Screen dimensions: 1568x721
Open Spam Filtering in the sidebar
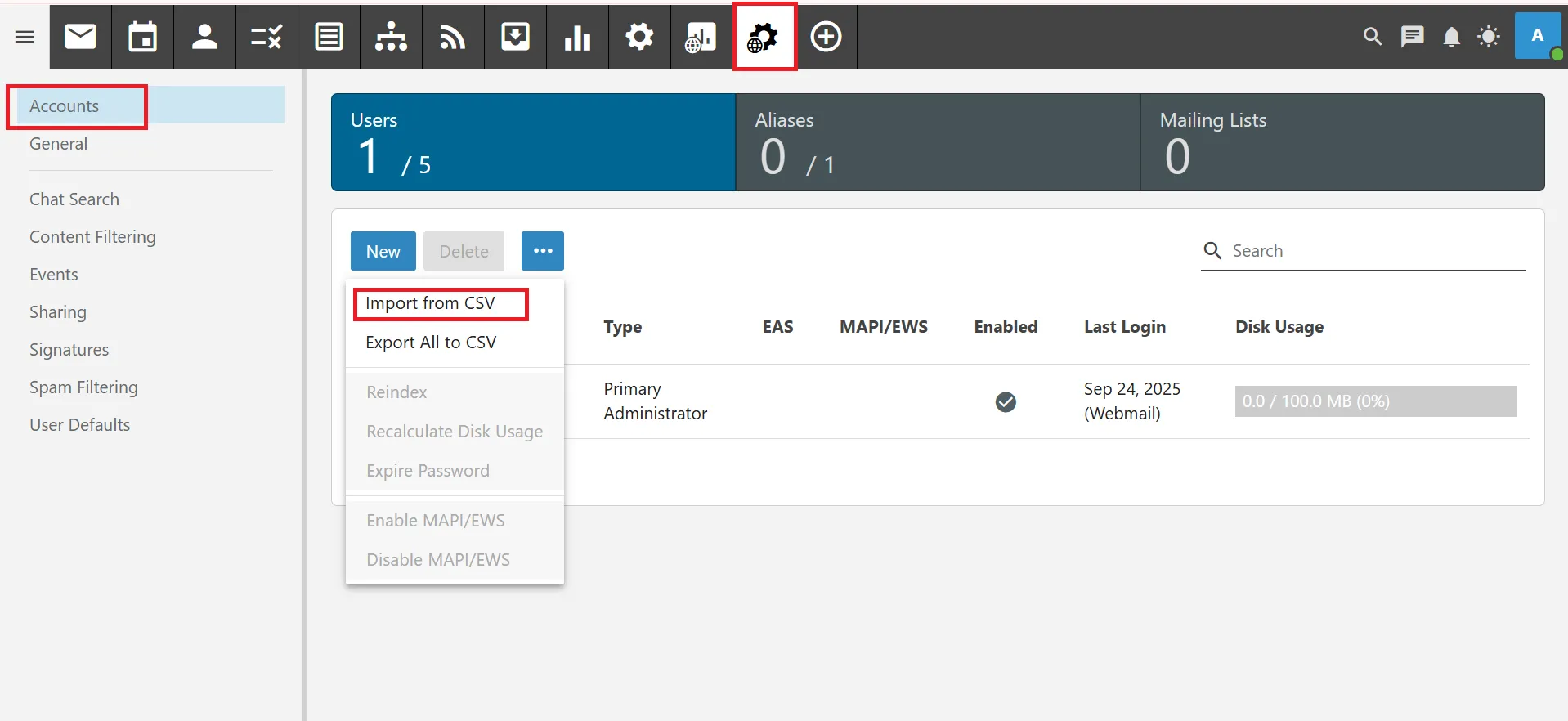click(83, 387)
